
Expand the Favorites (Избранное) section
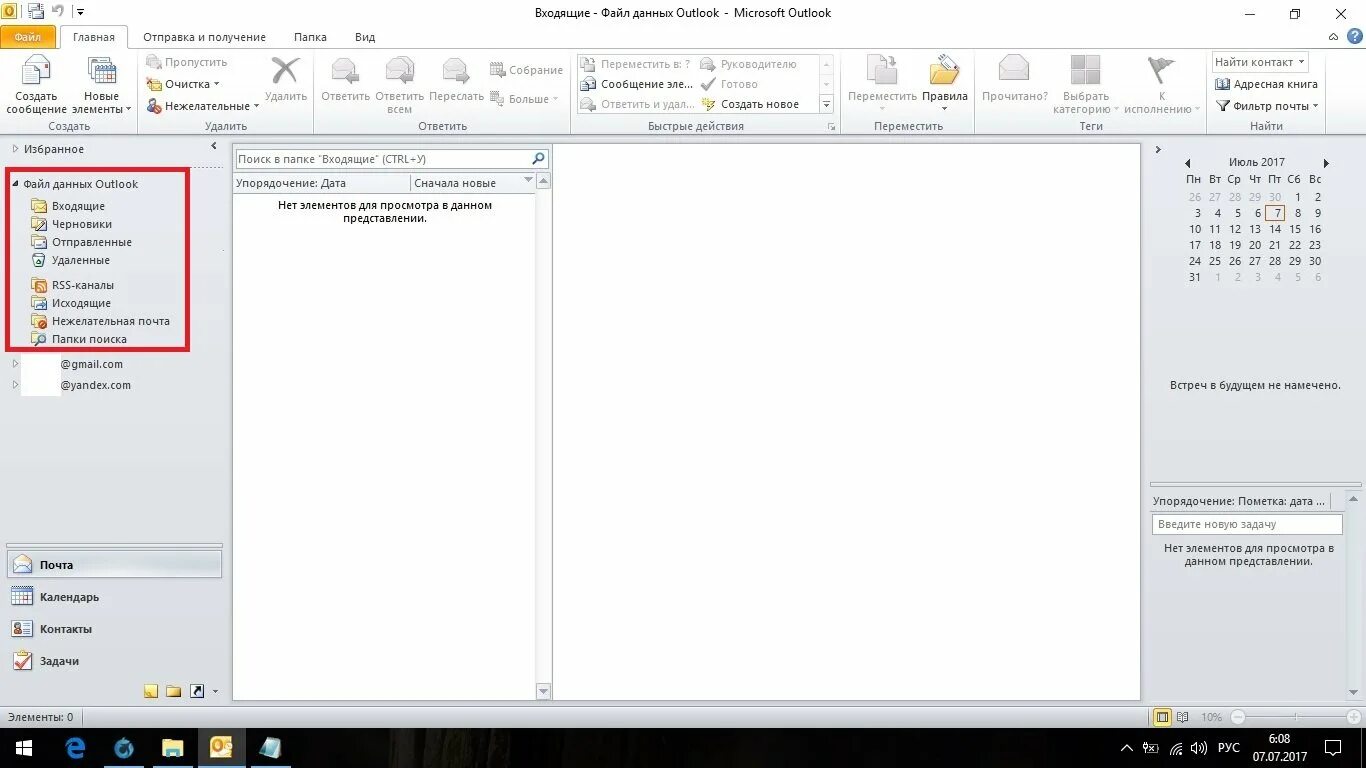pos(15,149)
